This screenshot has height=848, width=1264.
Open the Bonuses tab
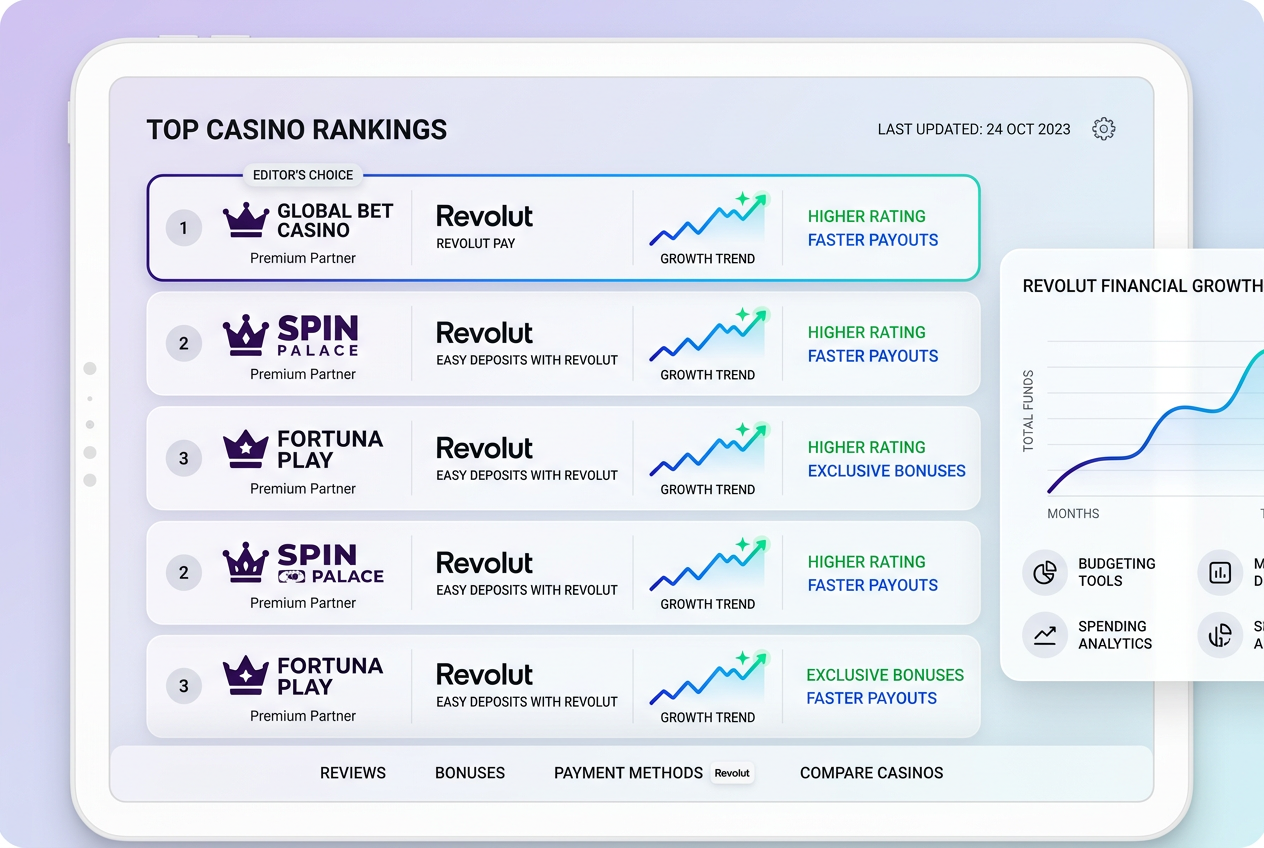470,773
